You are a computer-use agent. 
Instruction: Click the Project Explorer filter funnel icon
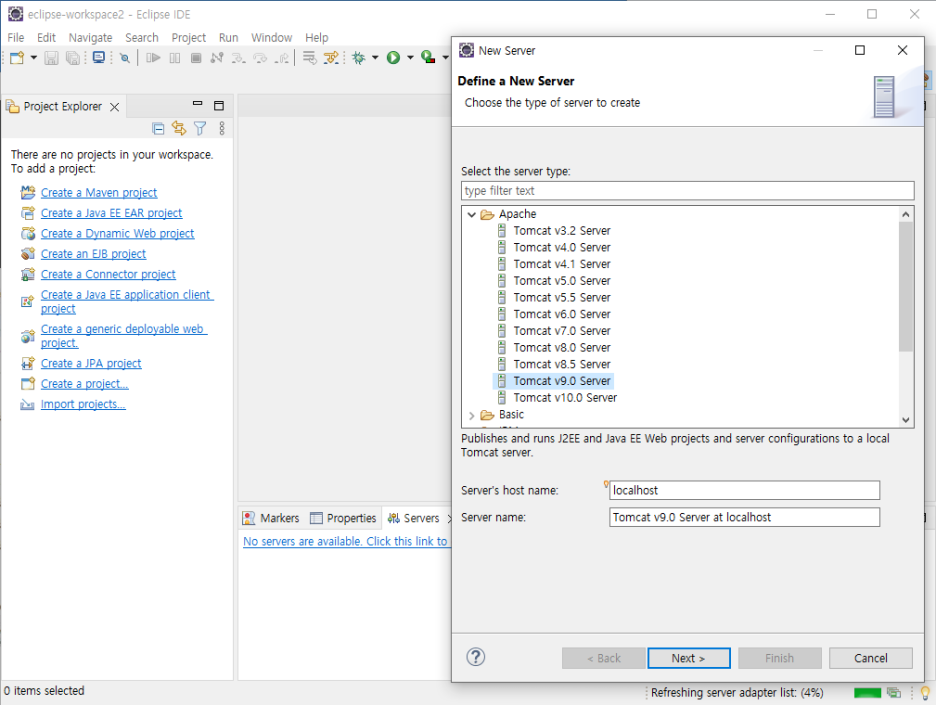(200, 128)
